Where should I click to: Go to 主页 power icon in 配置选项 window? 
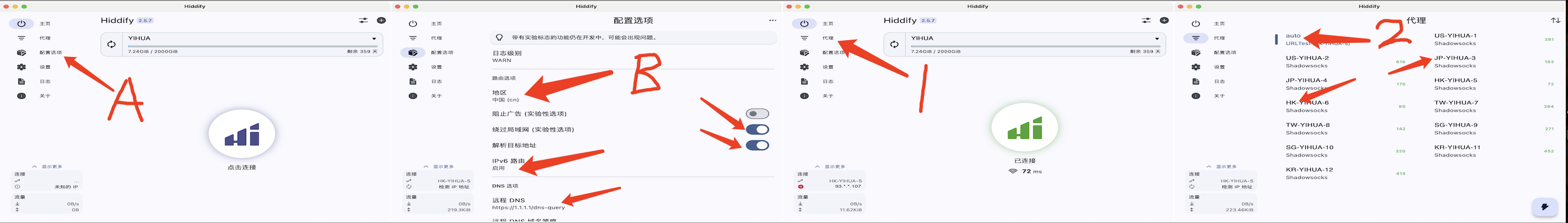413,24
